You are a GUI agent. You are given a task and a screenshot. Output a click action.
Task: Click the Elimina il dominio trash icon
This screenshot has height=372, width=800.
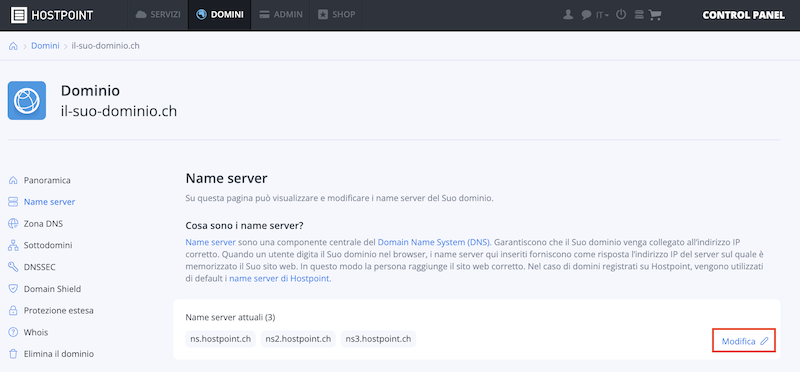tap(13, 354)
